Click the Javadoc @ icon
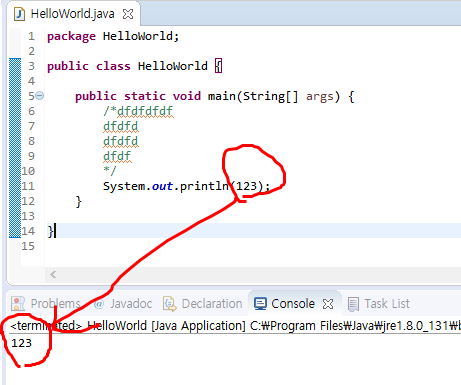Viewport: 461px width, 385px height. coord(99,304)
